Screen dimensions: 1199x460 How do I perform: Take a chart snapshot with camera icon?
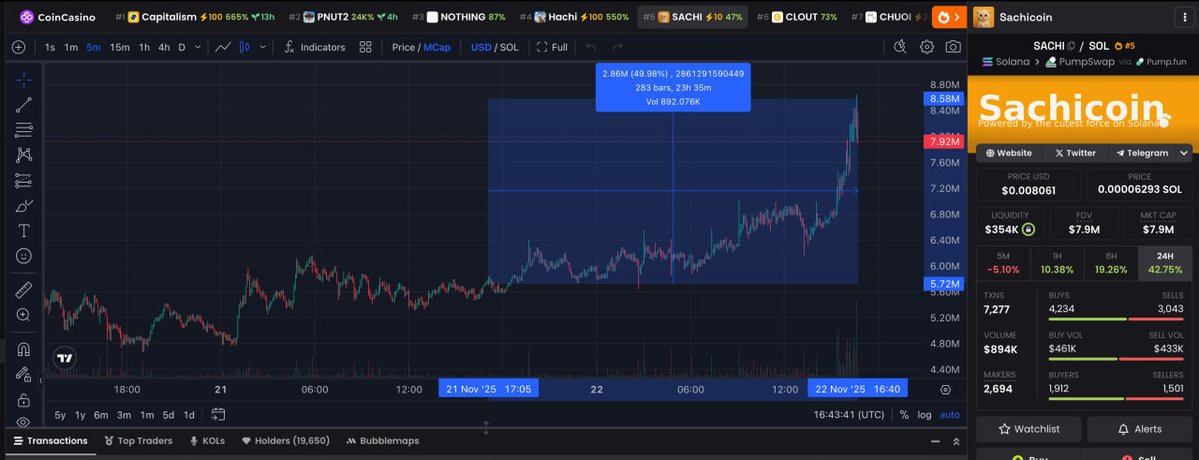953,47
